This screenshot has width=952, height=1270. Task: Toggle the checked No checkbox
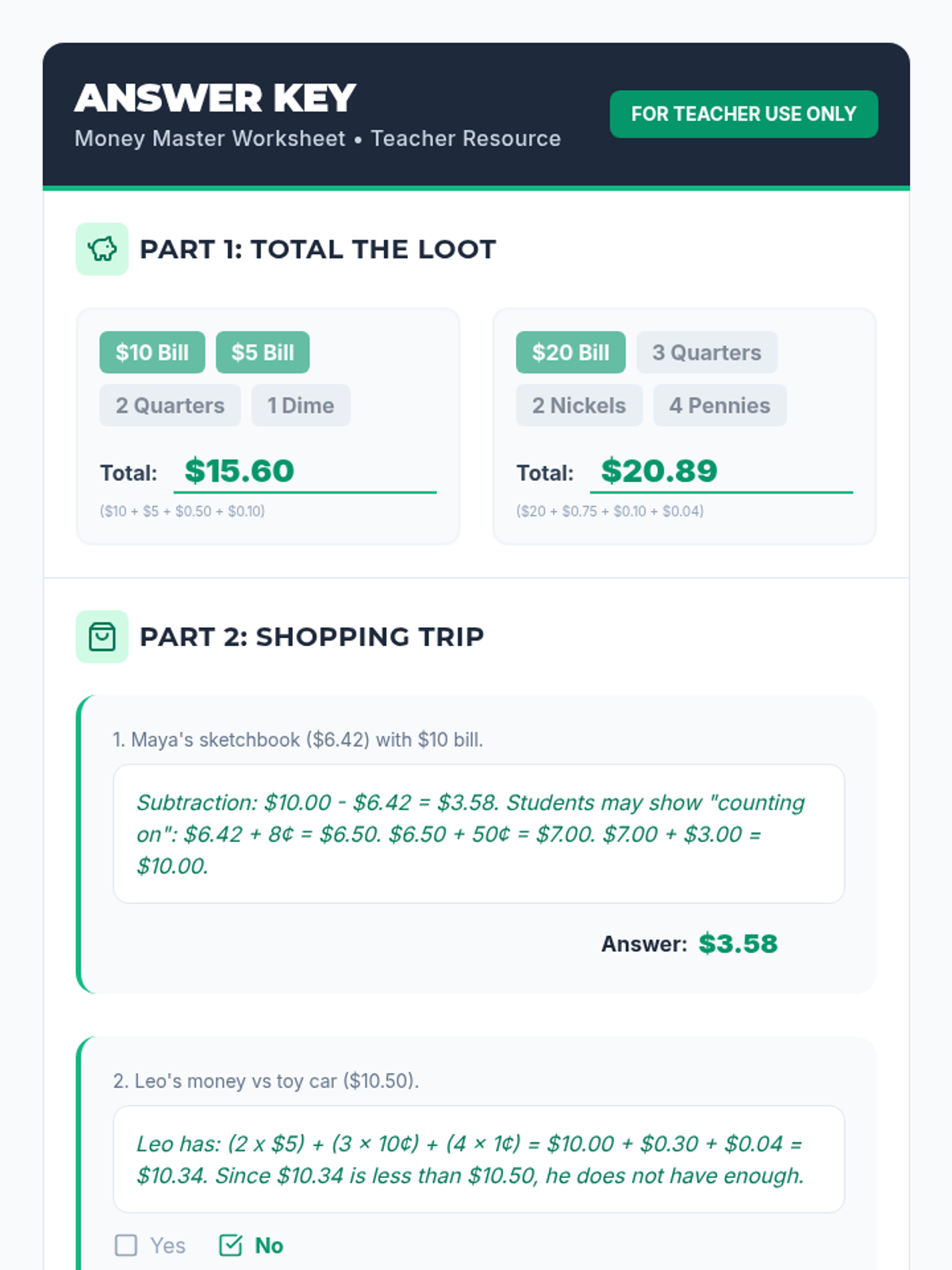pyautogui.click(x=231, y=1245)
